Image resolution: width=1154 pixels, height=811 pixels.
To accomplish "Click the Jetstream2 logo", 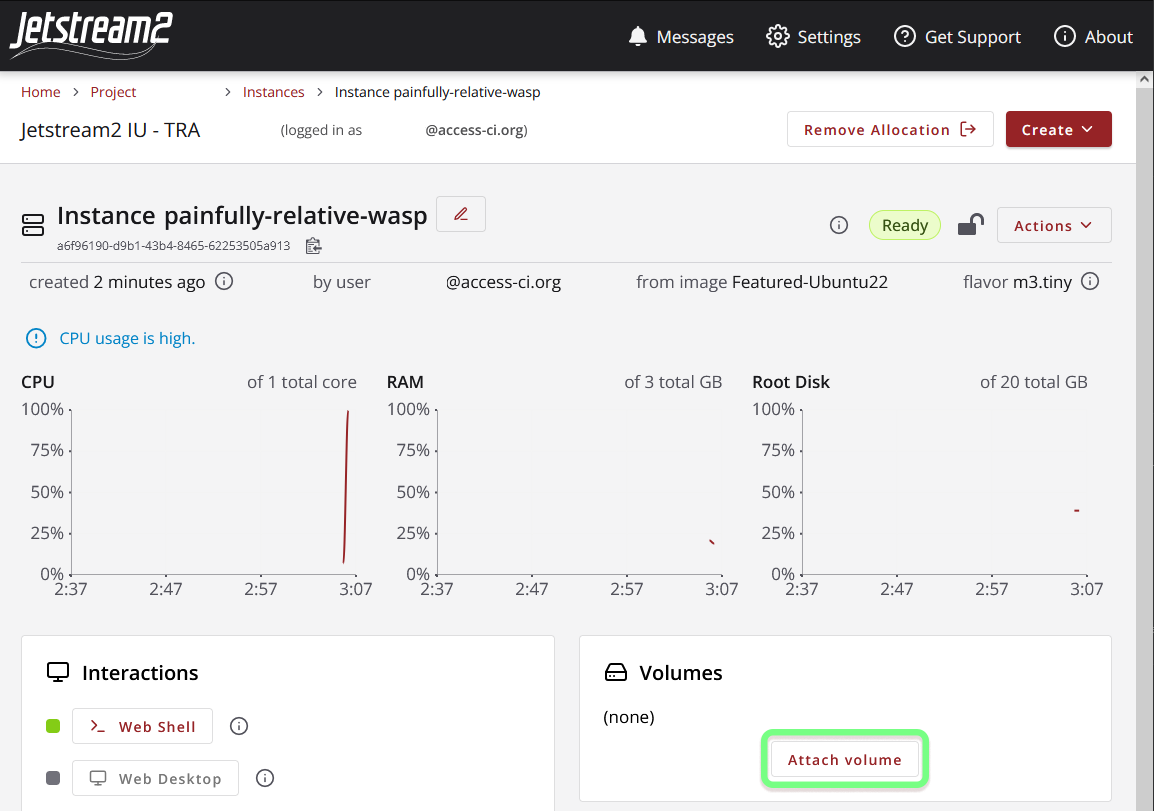I will coord(90,35).
